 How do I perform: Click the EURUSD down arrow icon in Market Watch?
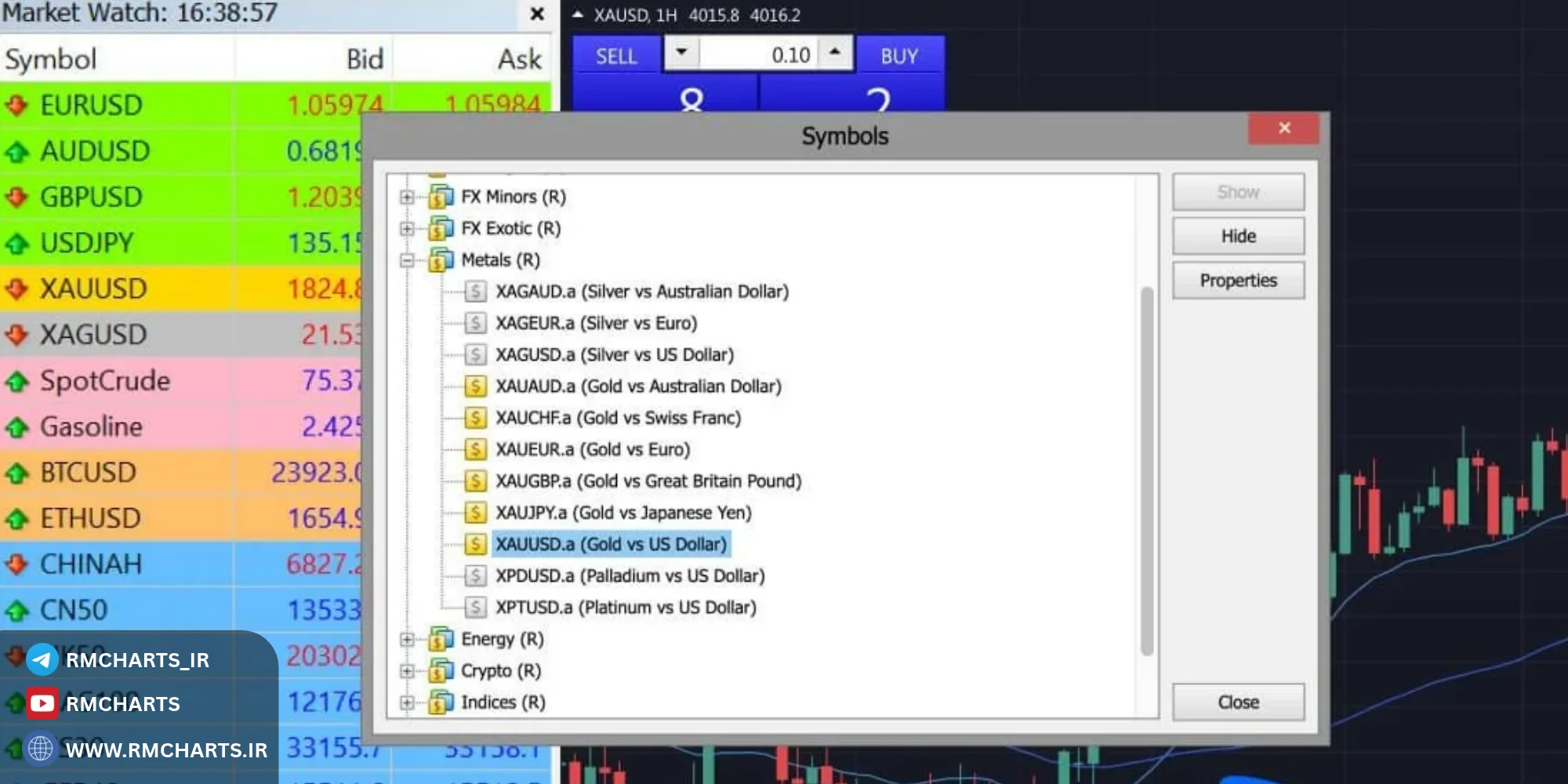(x=16, y=105)
